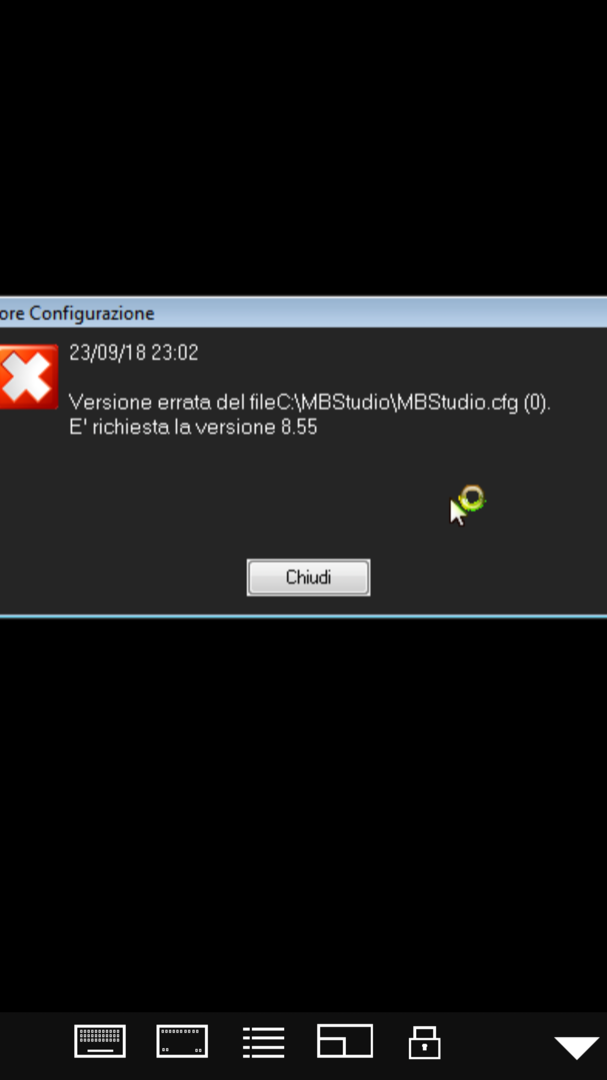Image resolution: width=607 pixels, height=1080 pixels.
Task: Click the 23/09/18 23:02 timestamp
Action: coord(134,353)
